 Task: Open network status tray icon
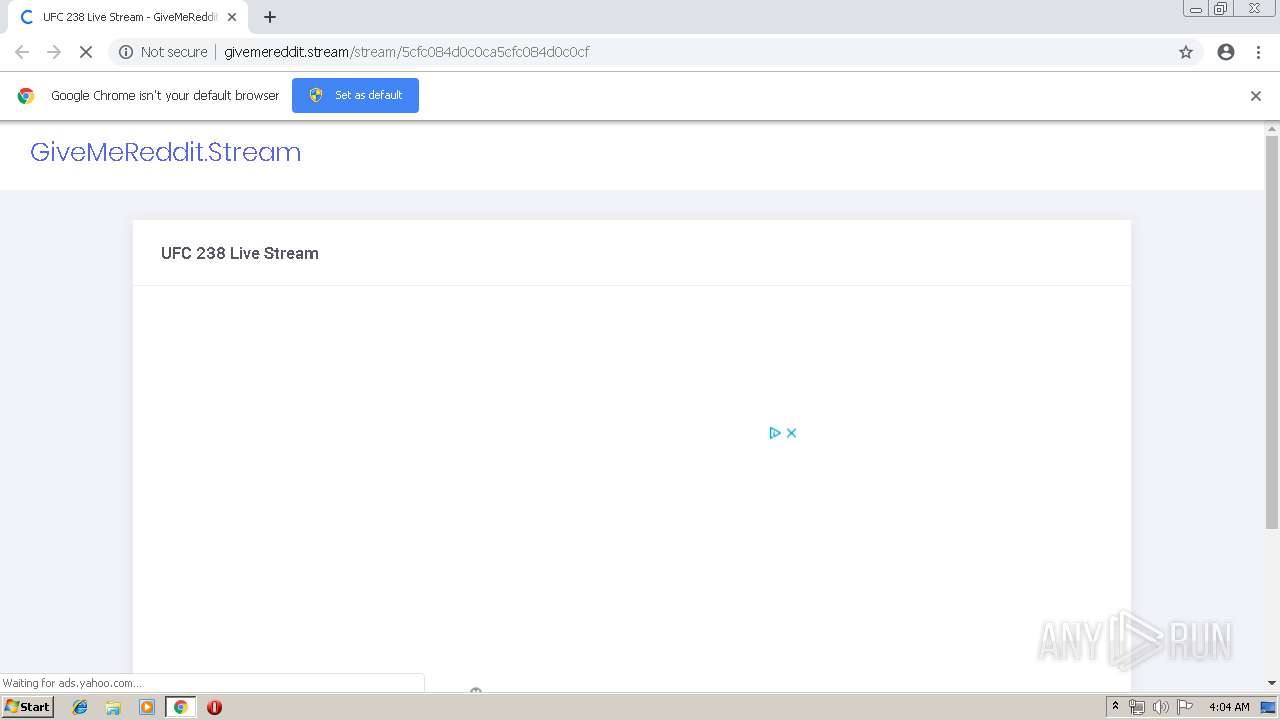(1137, 707)
